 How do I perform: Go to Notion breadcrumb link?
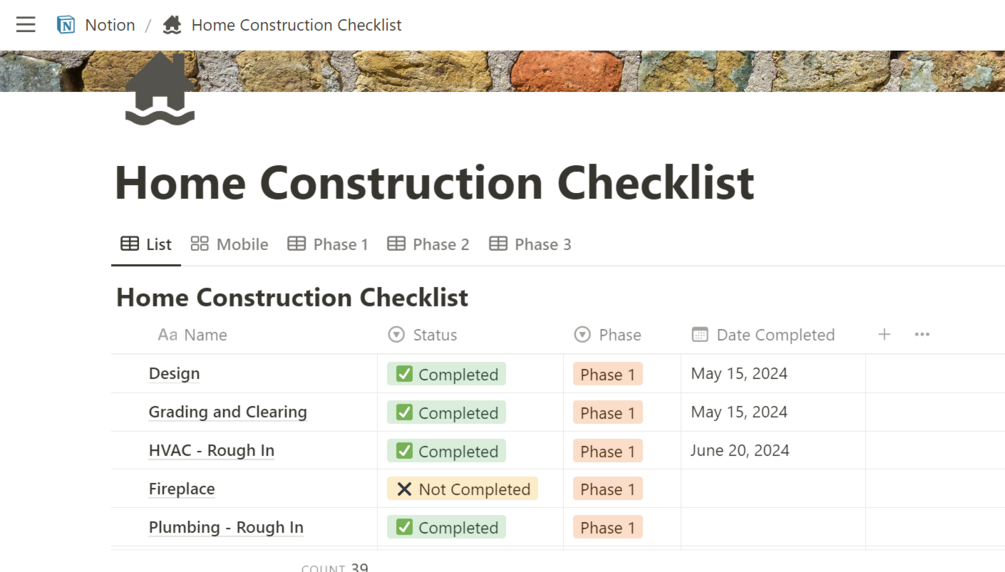pos(109,25)
